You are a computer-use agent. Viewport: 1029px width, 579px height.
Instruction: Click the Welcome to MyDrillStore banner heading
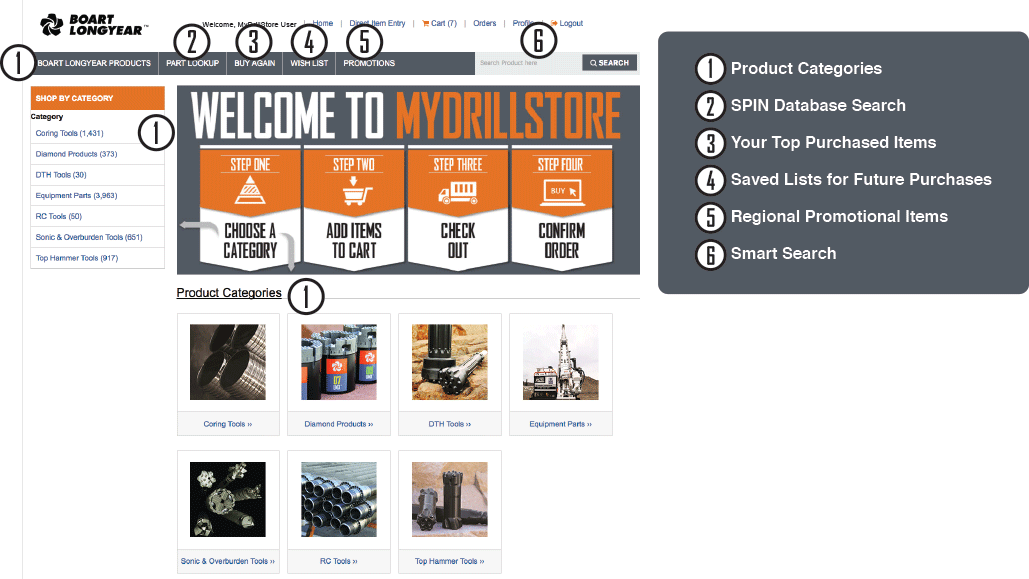tap(406, 116)
